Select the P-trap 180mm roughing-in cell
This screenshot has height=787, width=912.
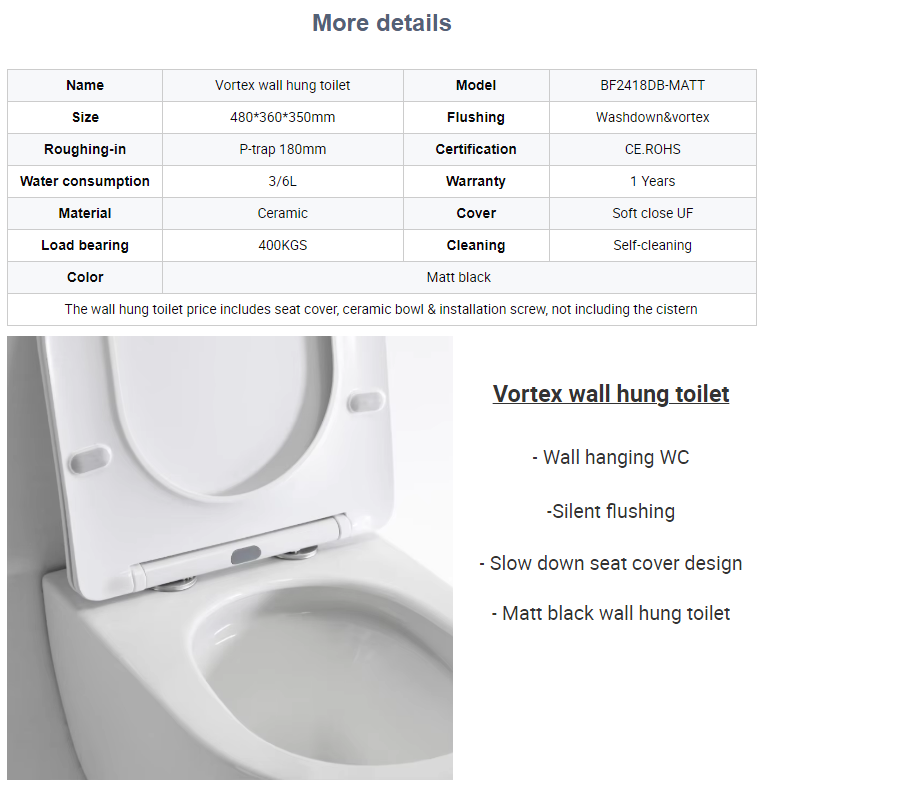pyautogui.click(x=283, y=149)
